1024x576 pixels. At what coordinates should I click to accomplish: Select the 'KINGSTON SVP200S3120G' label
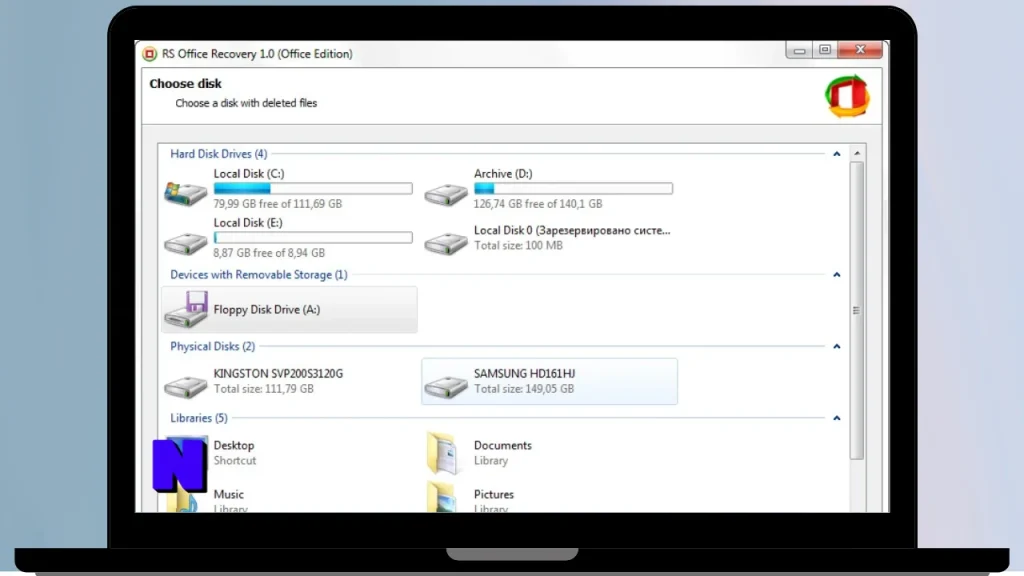278,374
